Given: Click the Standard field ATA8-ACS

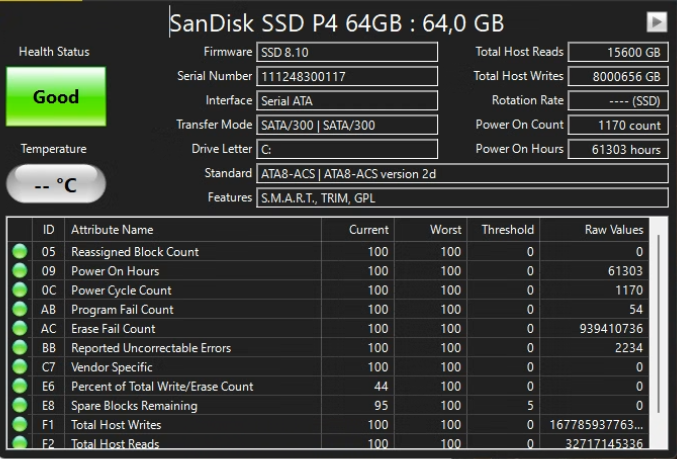Looking at the screenshot, I should pyautogui.click(x=462, y=174).
